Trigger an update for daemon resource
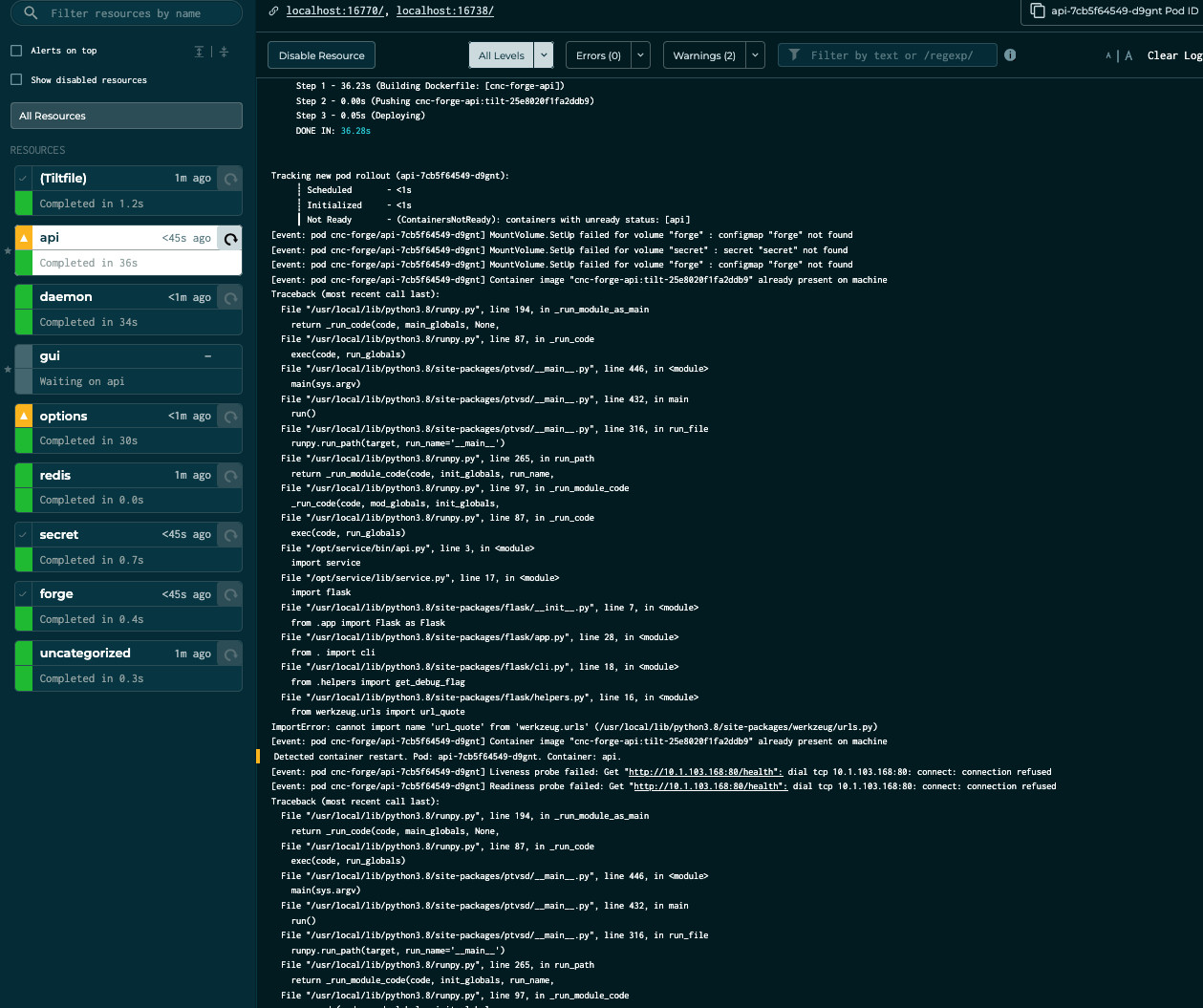 230,298
